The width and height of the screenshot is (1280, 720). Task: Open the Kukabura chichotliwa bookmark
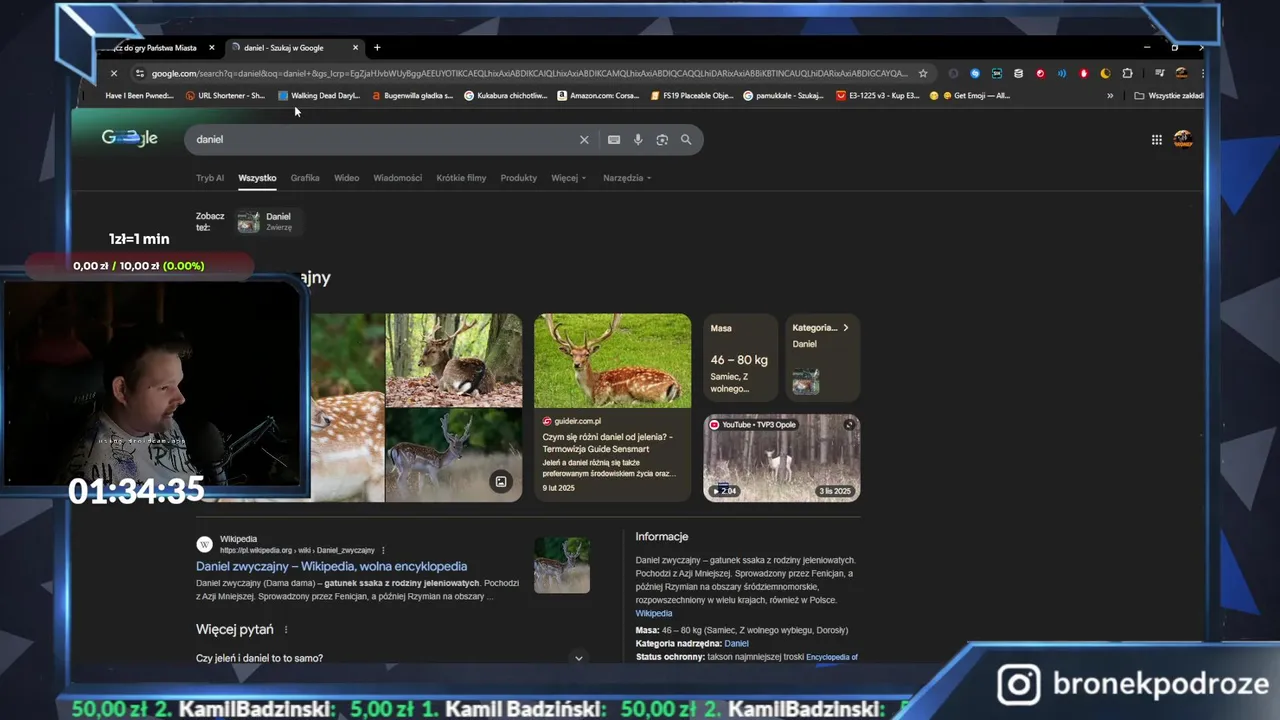point(505,96)
